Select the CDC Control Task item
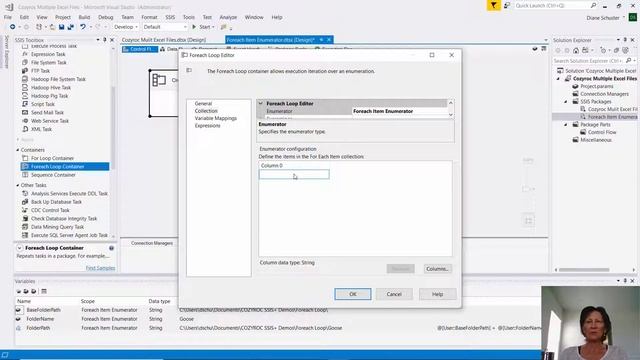 [x=50, y=210]
